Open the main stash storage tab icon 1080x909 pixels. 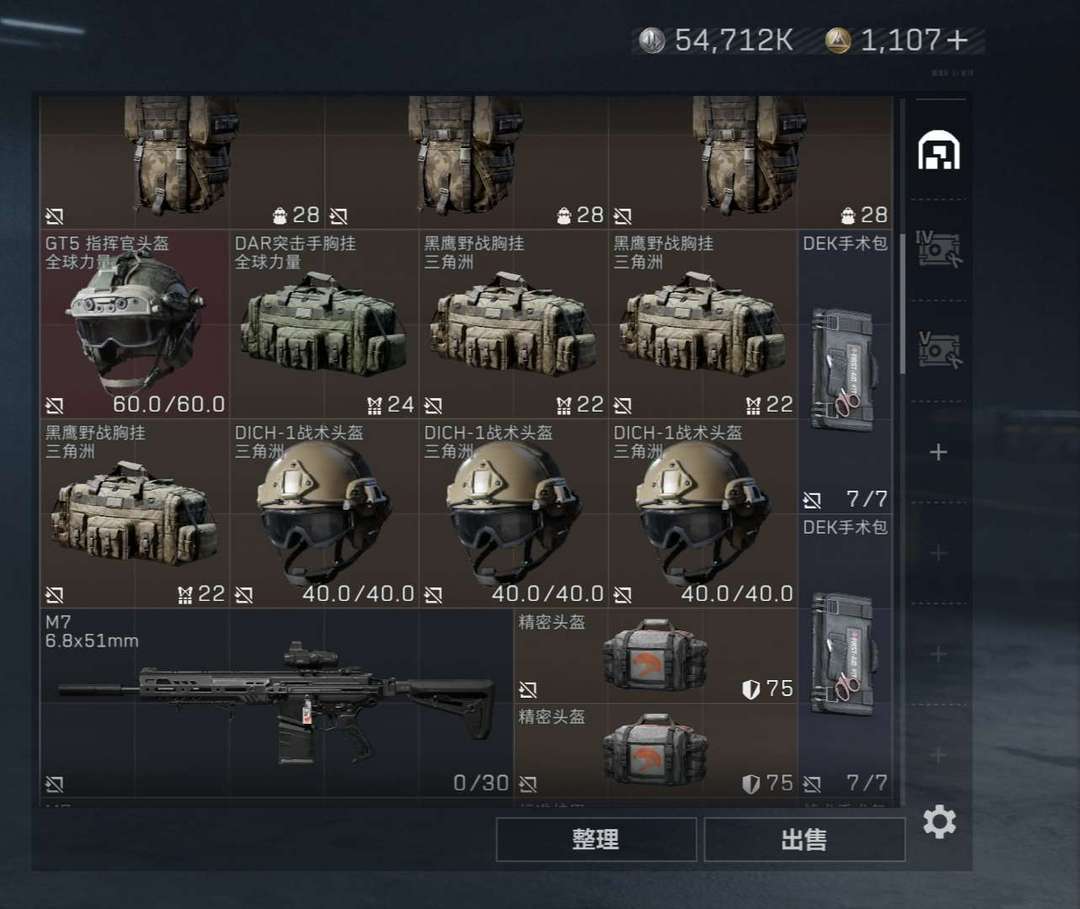pyautogui.click(x=939, y=150)
